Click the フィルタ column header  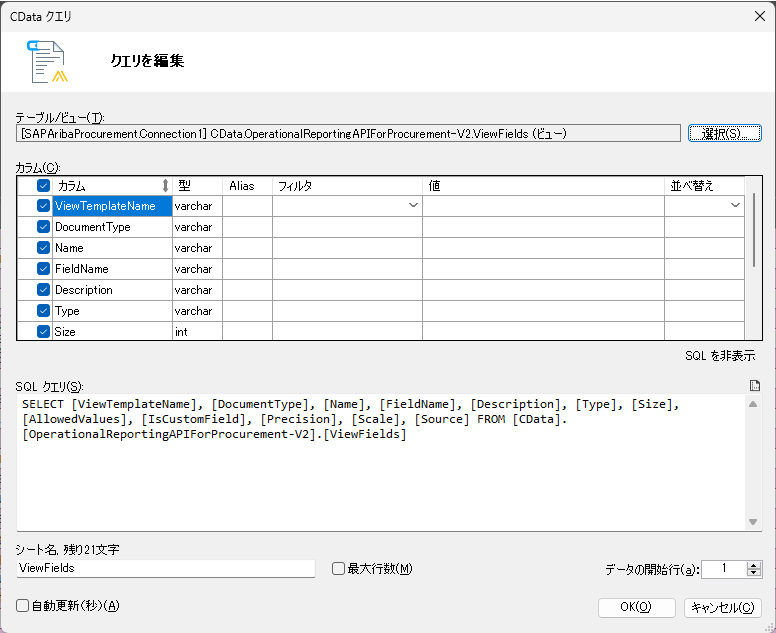[347, 186]
